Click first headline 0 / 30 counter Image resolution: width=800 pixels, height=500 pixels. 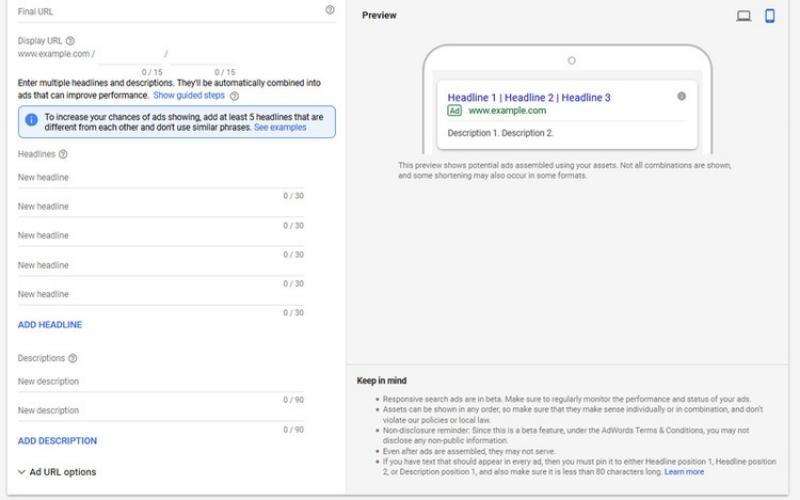(293, 196)
